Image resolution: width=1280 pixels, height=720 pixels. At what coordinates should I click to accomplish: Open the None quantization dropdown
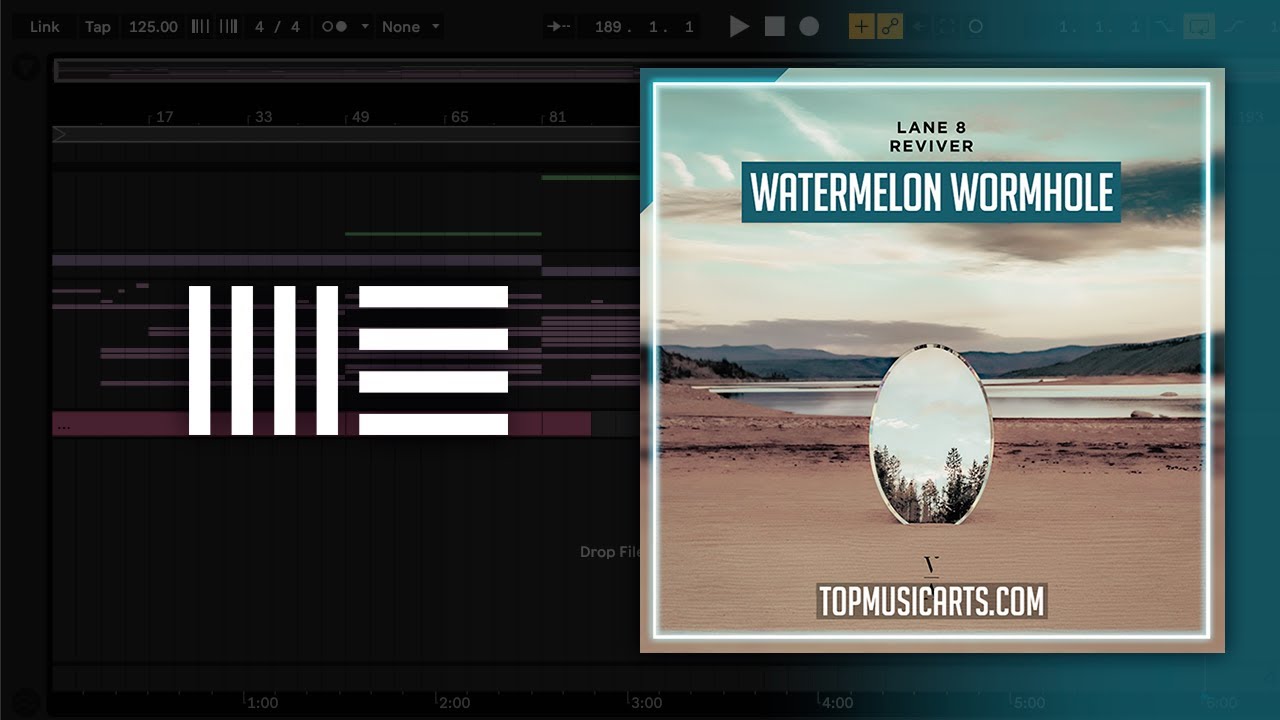pos(410,27)
